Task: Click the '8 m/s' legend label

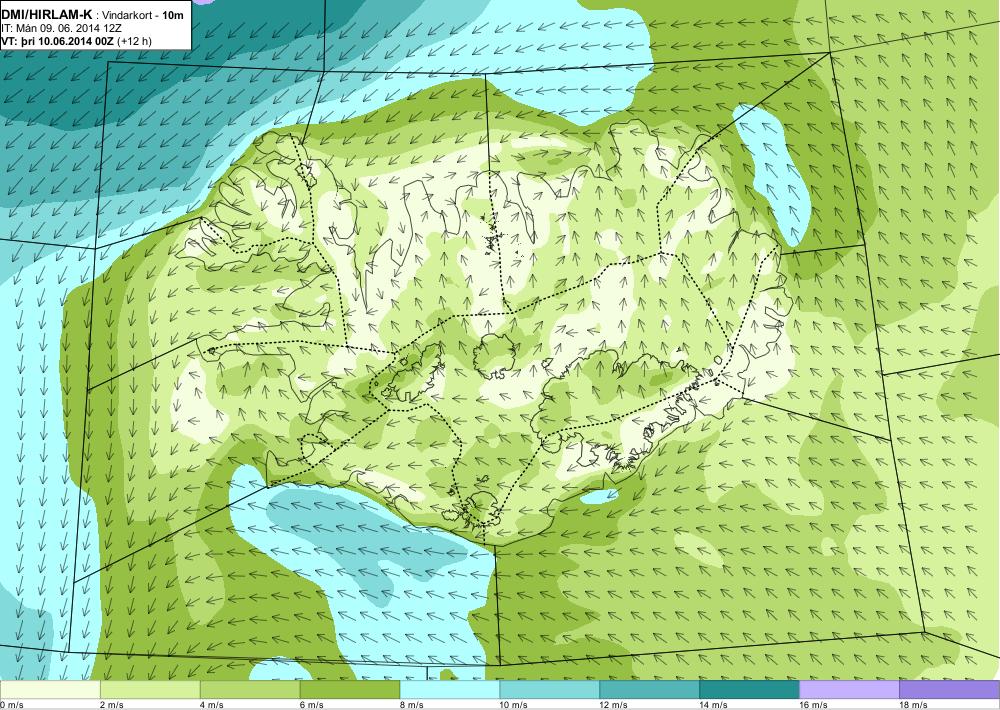Action: [411, 705]
